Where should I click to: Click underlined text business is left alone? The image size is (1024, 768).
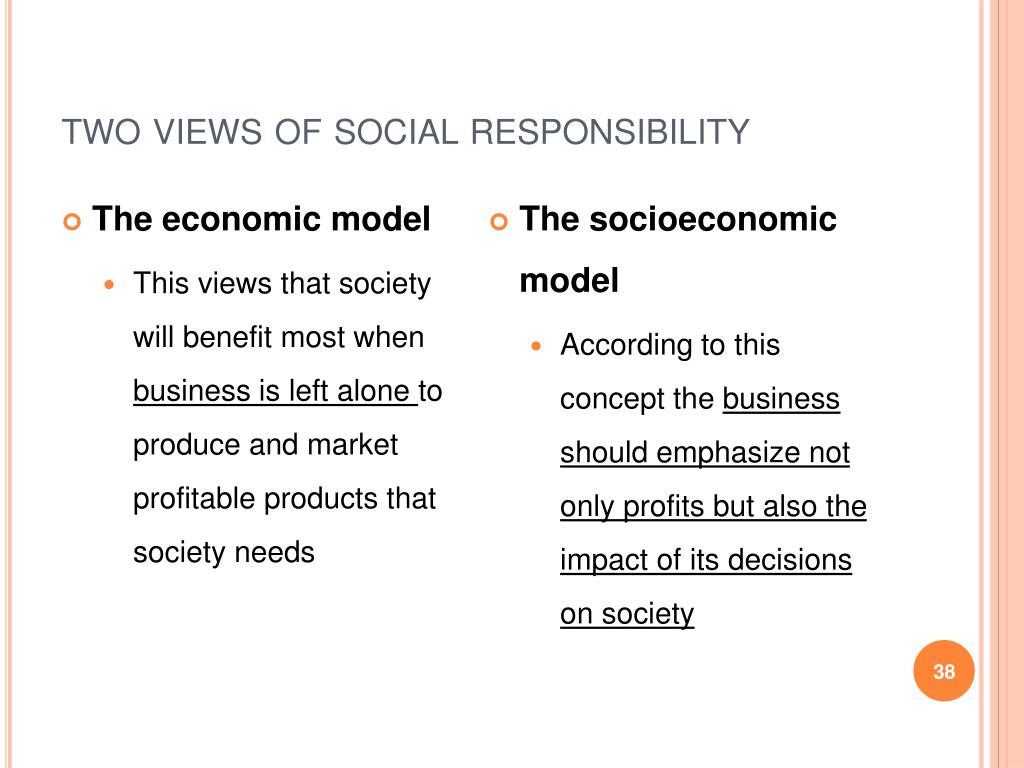tap(274, 391)
